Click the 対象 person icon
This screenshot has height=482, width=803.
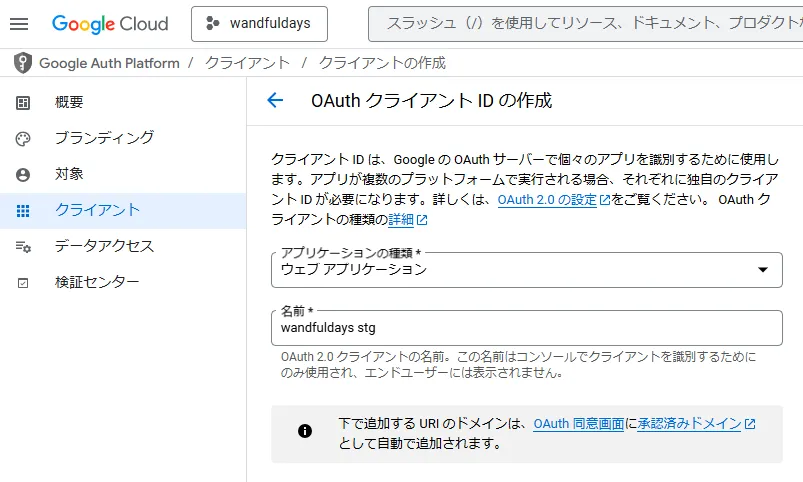click(23, 175)
